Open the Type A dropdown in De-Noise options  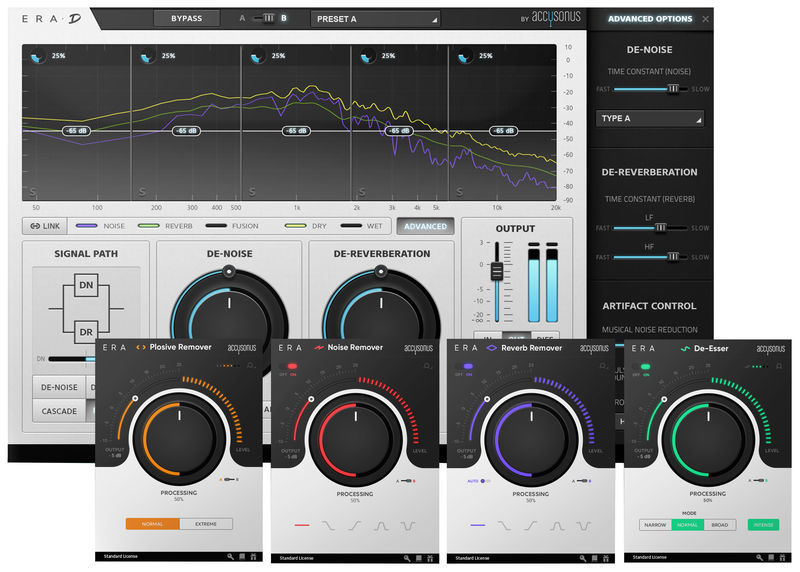click(649, 118)
